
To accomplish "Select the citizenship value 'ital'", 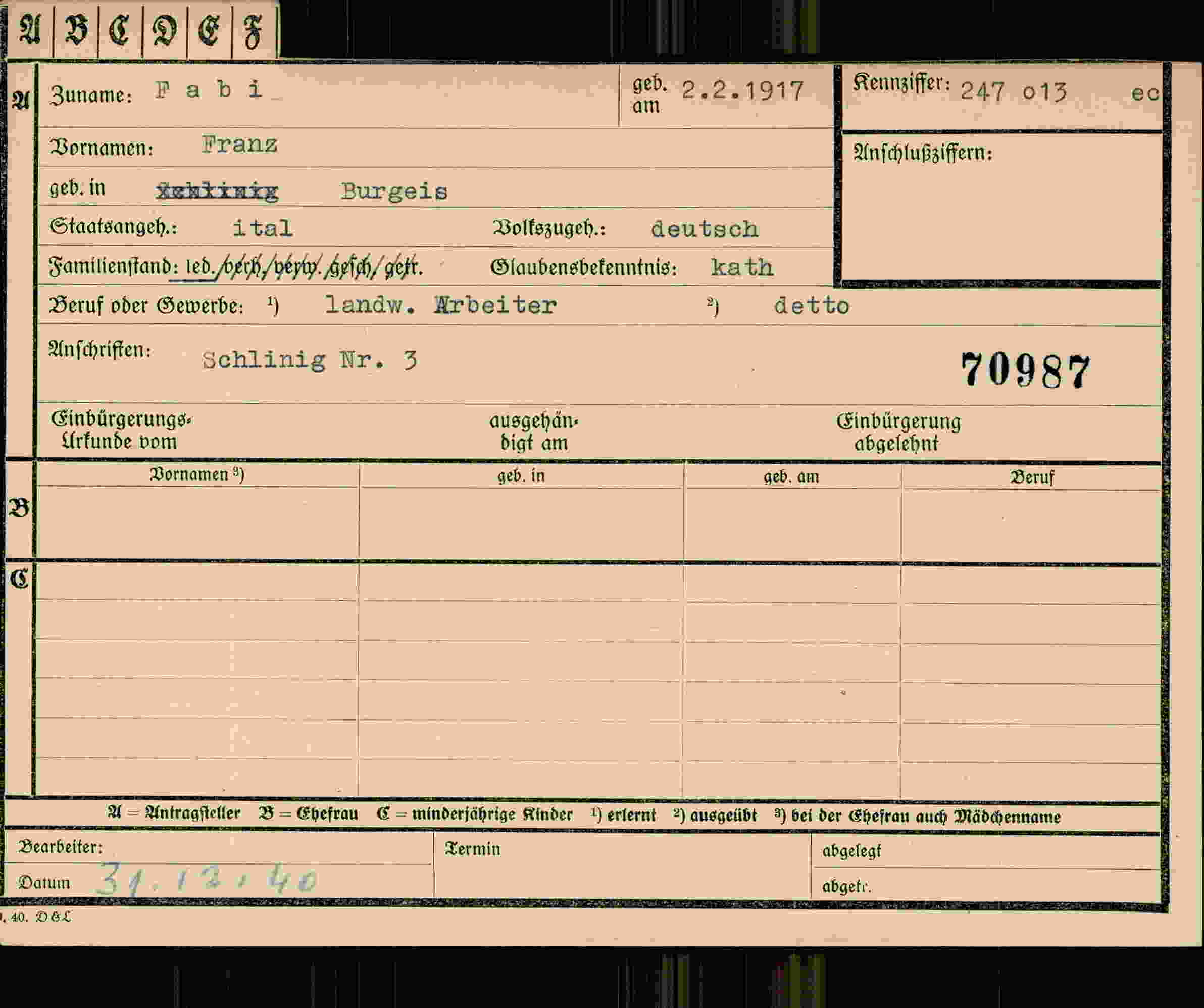I will 263,229.
